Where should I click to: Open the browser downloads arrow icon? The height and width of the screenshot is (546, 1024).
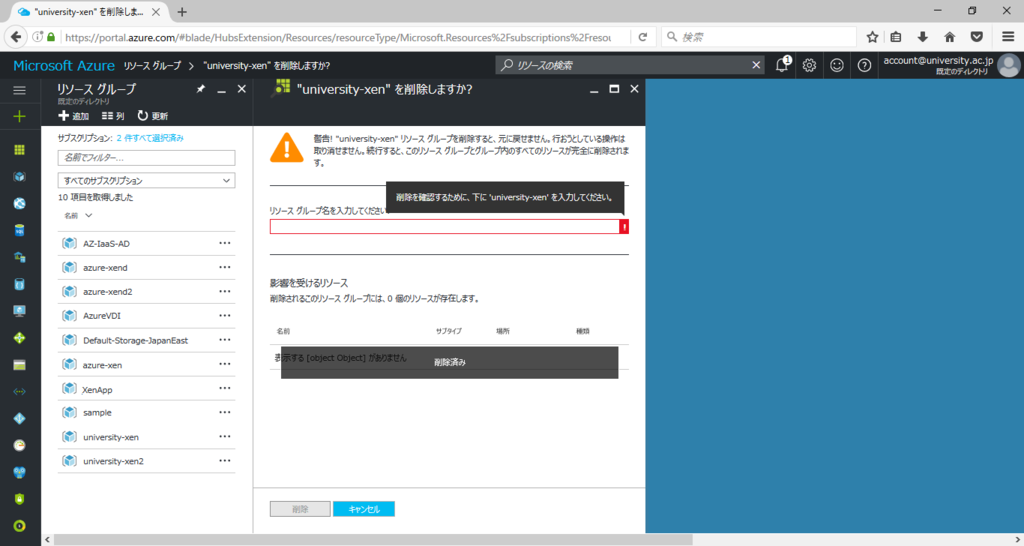pos(923,37)
